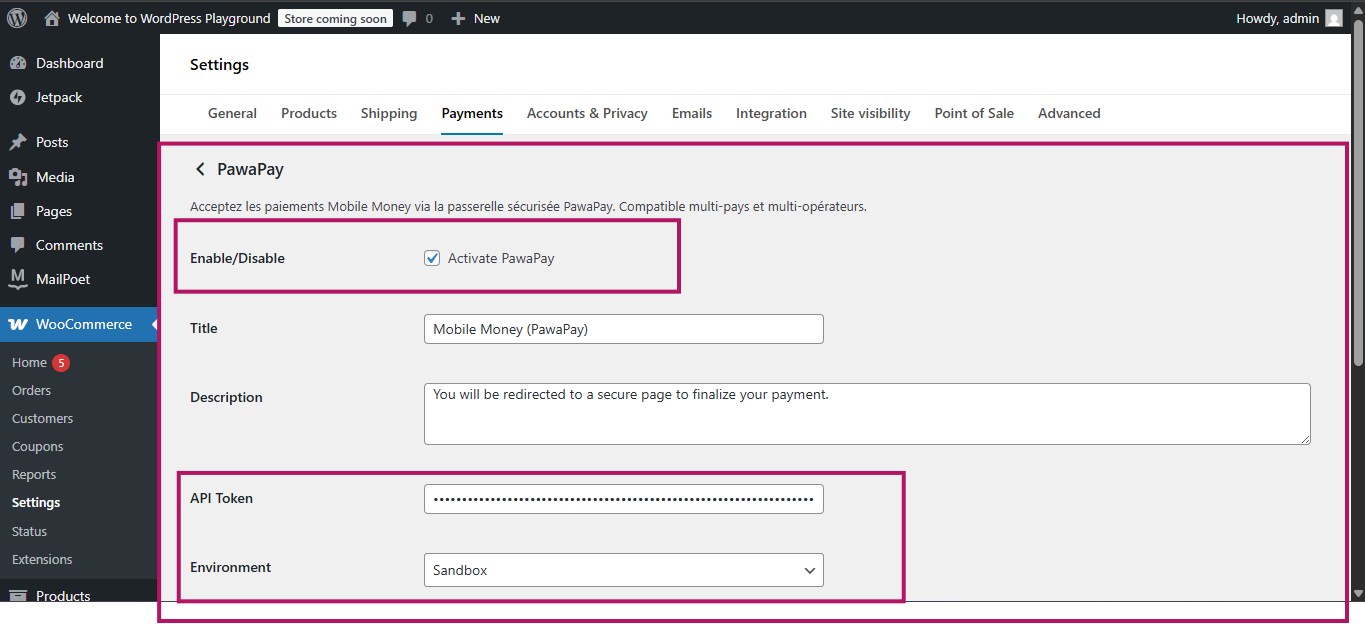Image resolution: width=1365 pixels, height=624 pixels.
Task: Click the Dashboard gauge icon
Action: pos(18,63)
